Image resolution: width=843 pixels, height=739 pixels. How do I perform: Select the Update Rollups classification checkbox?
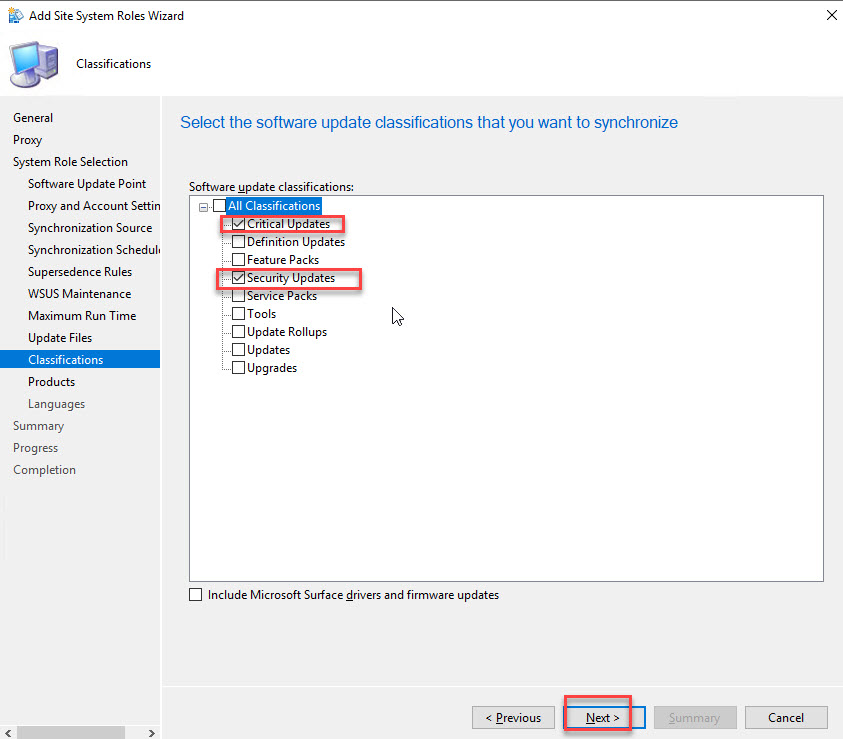238,332
